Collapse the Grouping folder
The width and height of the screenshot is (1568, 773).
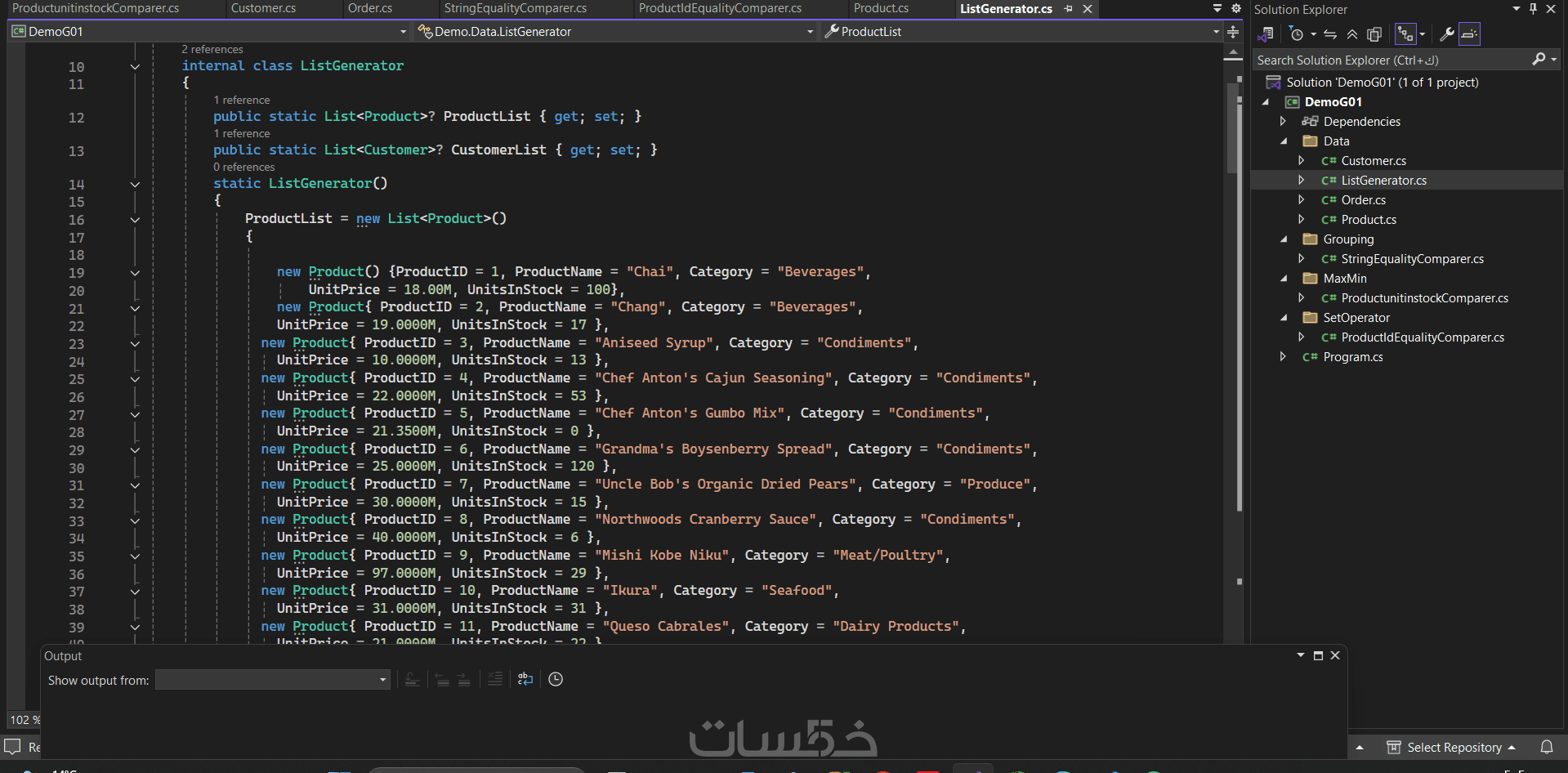pos(1283,239)
